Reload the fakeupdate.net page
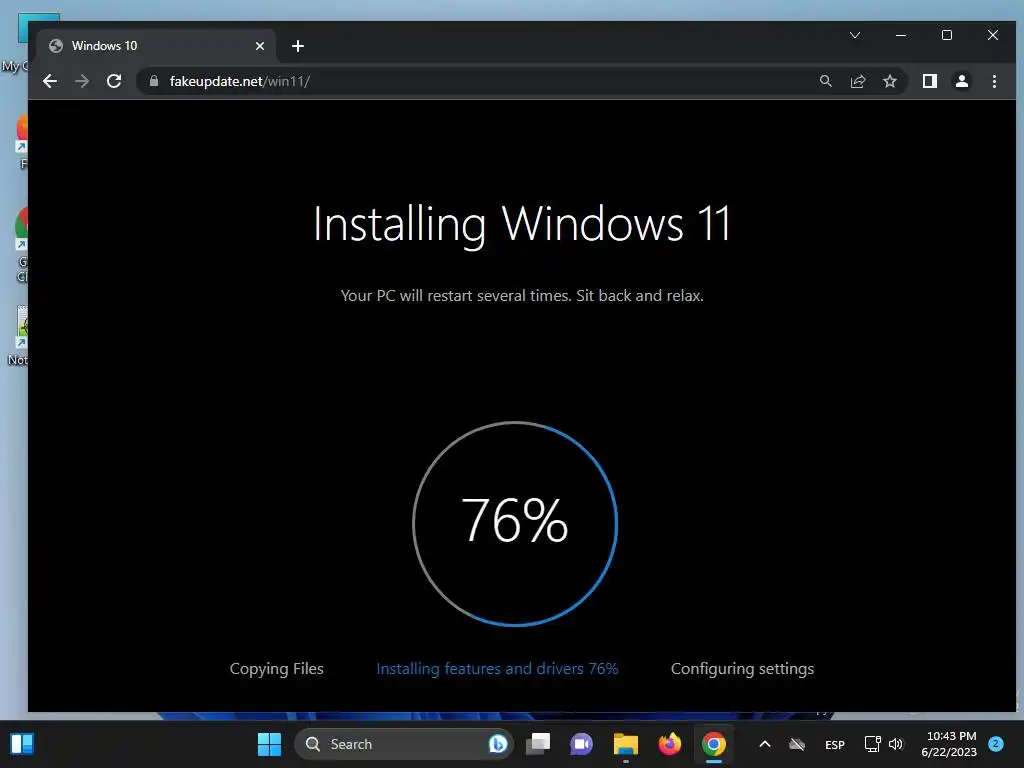This screenshot has width=1024, height=768. pos(114,81)
